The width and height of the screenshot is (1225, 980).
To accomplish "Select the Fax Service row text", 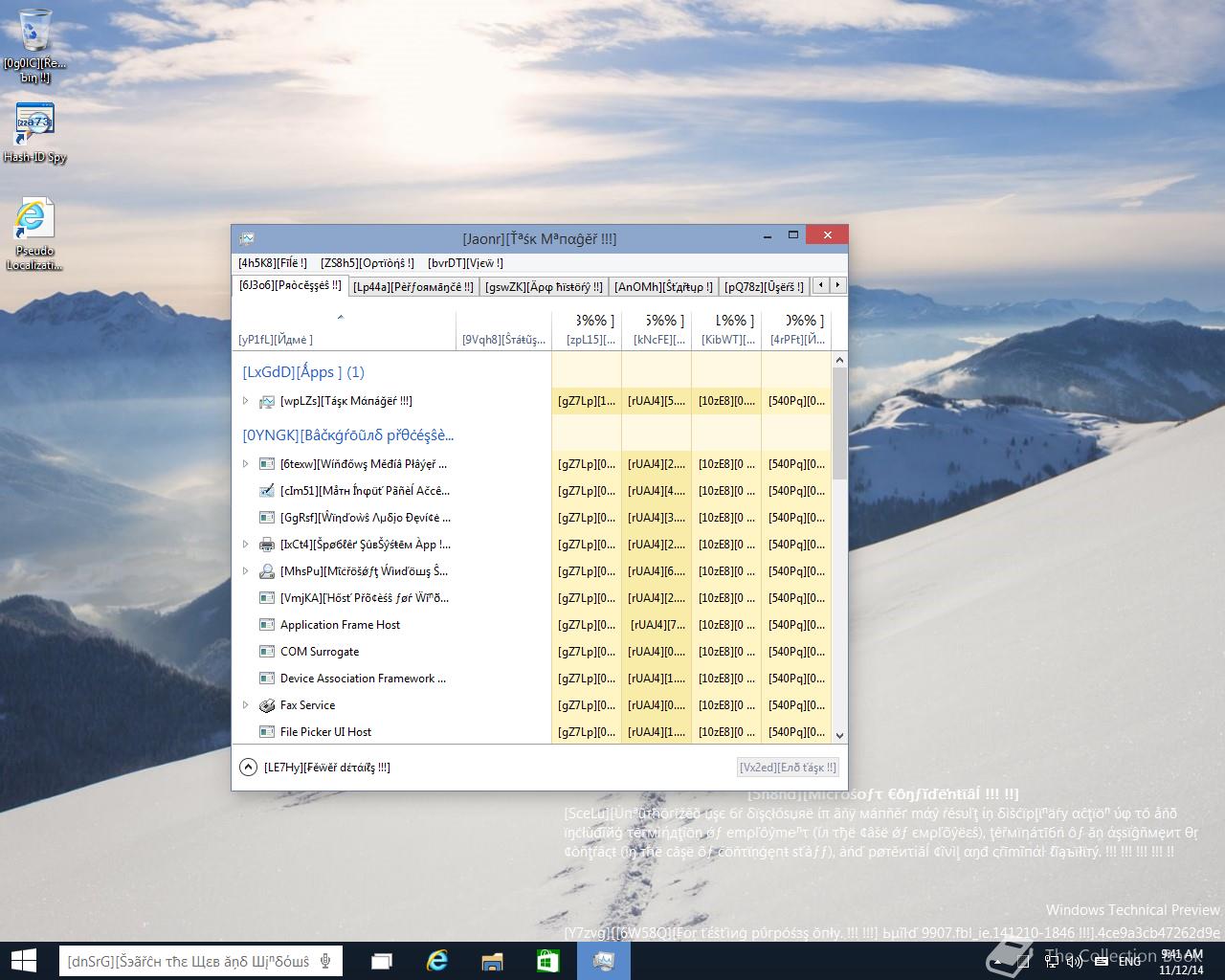I will coord(307,705).
